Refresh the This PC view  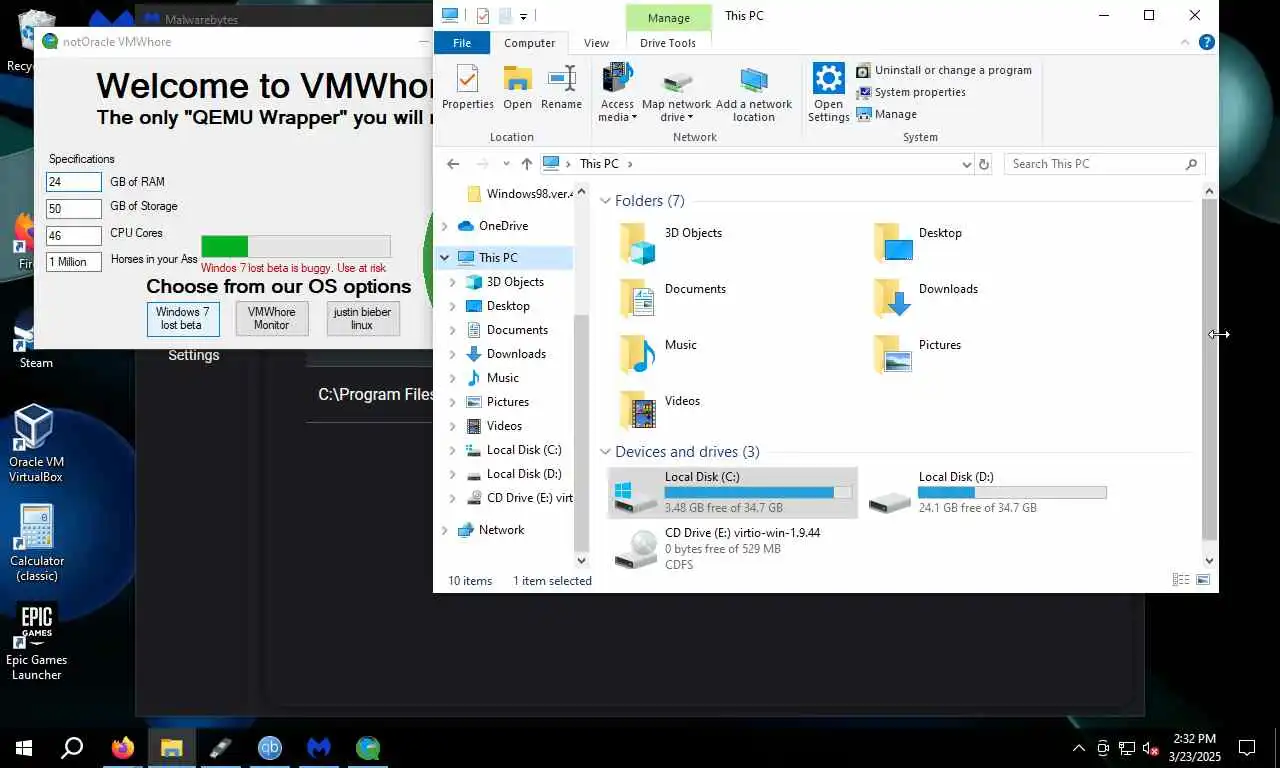pyautogui.click(x=984, y=164)
